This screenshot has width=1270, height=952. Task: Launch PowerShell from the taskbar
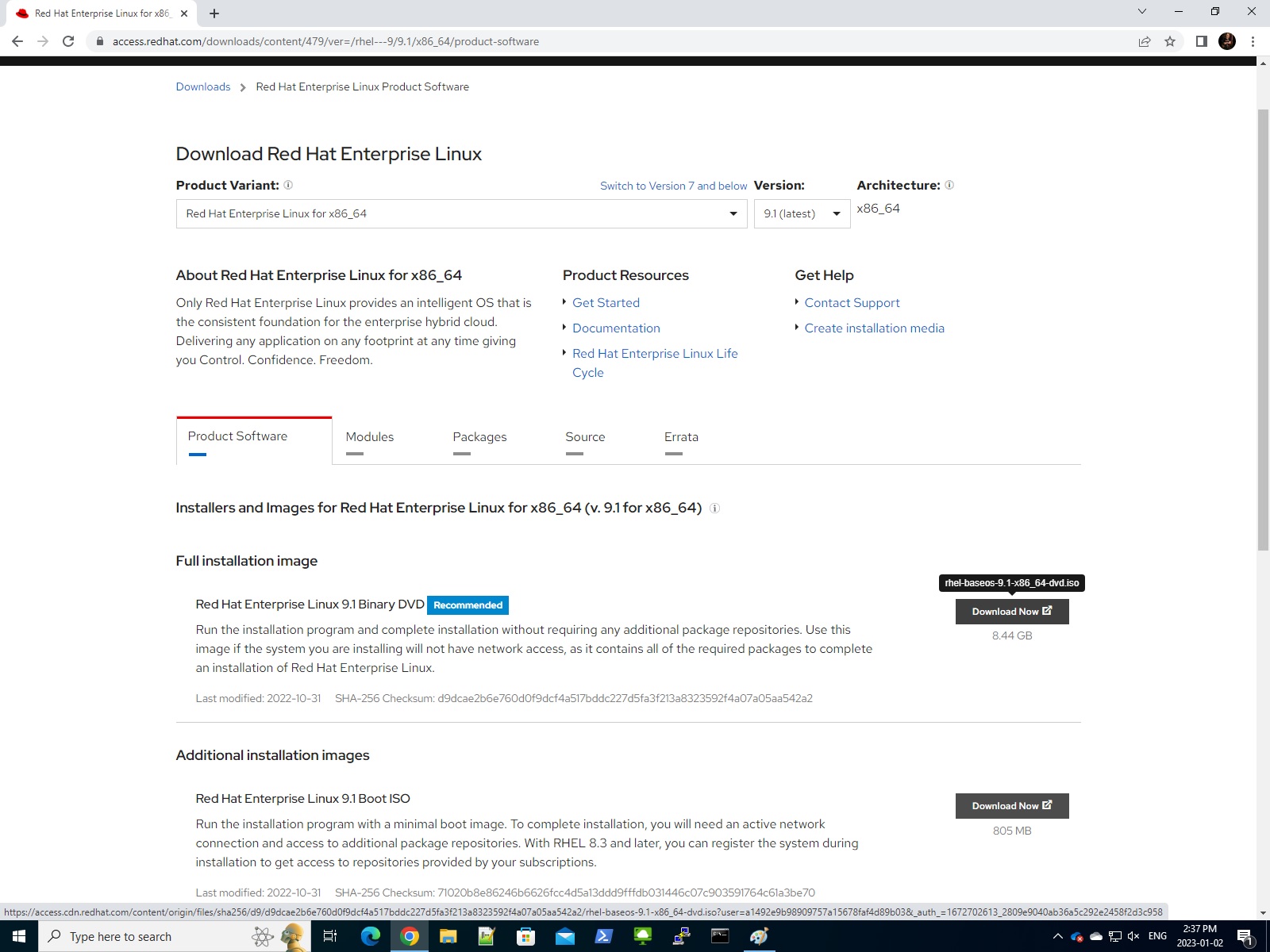click(x=603, y=936)
